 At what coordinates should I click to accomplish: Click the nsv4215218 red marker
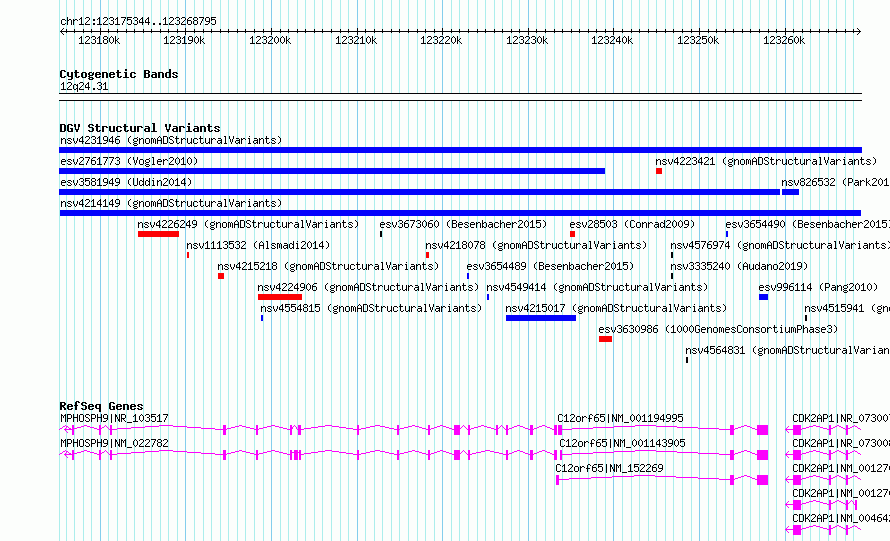point(221,276)
